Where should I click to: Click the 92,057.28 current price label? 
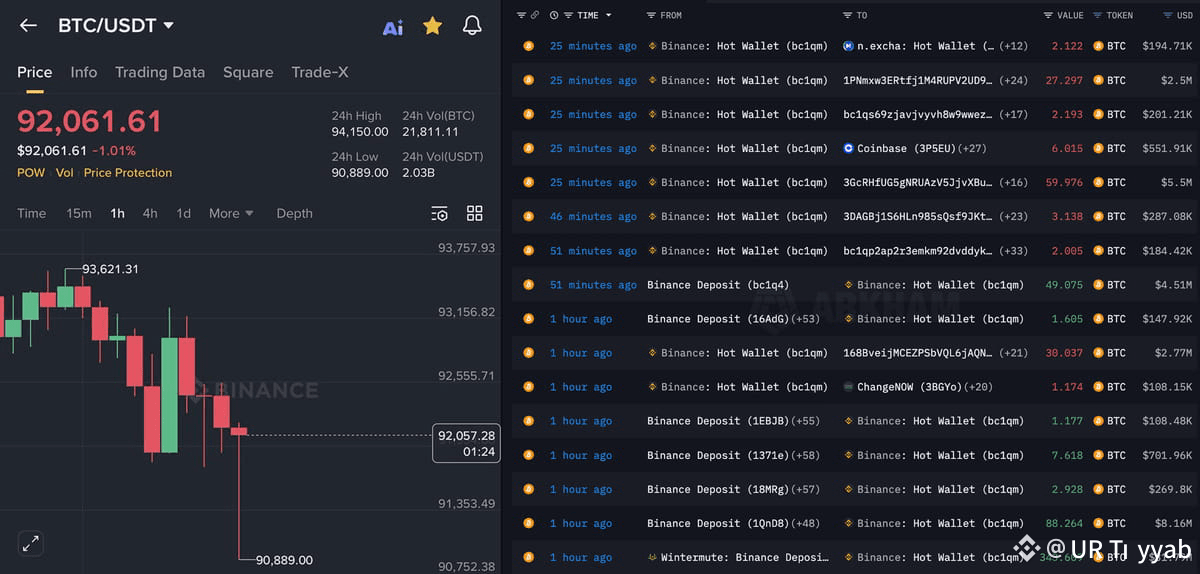tap(466, 435)
